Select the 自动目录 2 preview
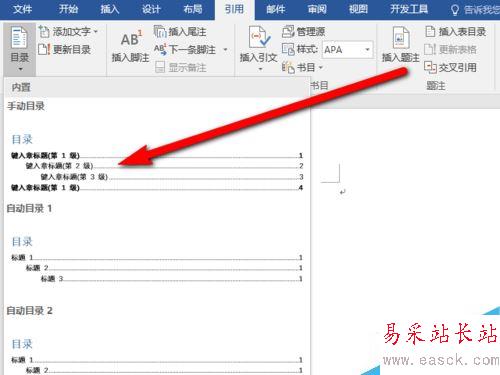This screenshot has width=500, height=375. pos(157,355)
